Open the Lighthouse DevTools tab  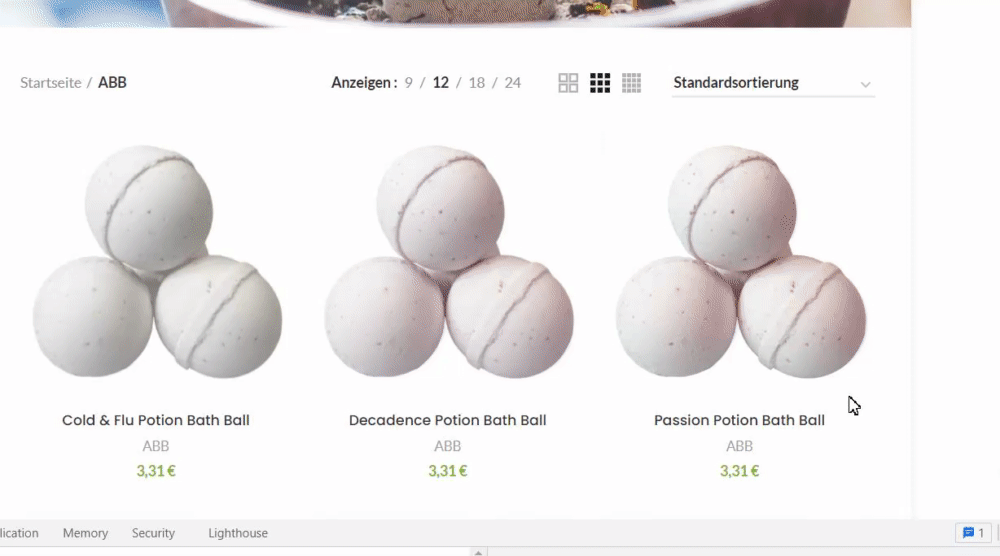[238, 533]
